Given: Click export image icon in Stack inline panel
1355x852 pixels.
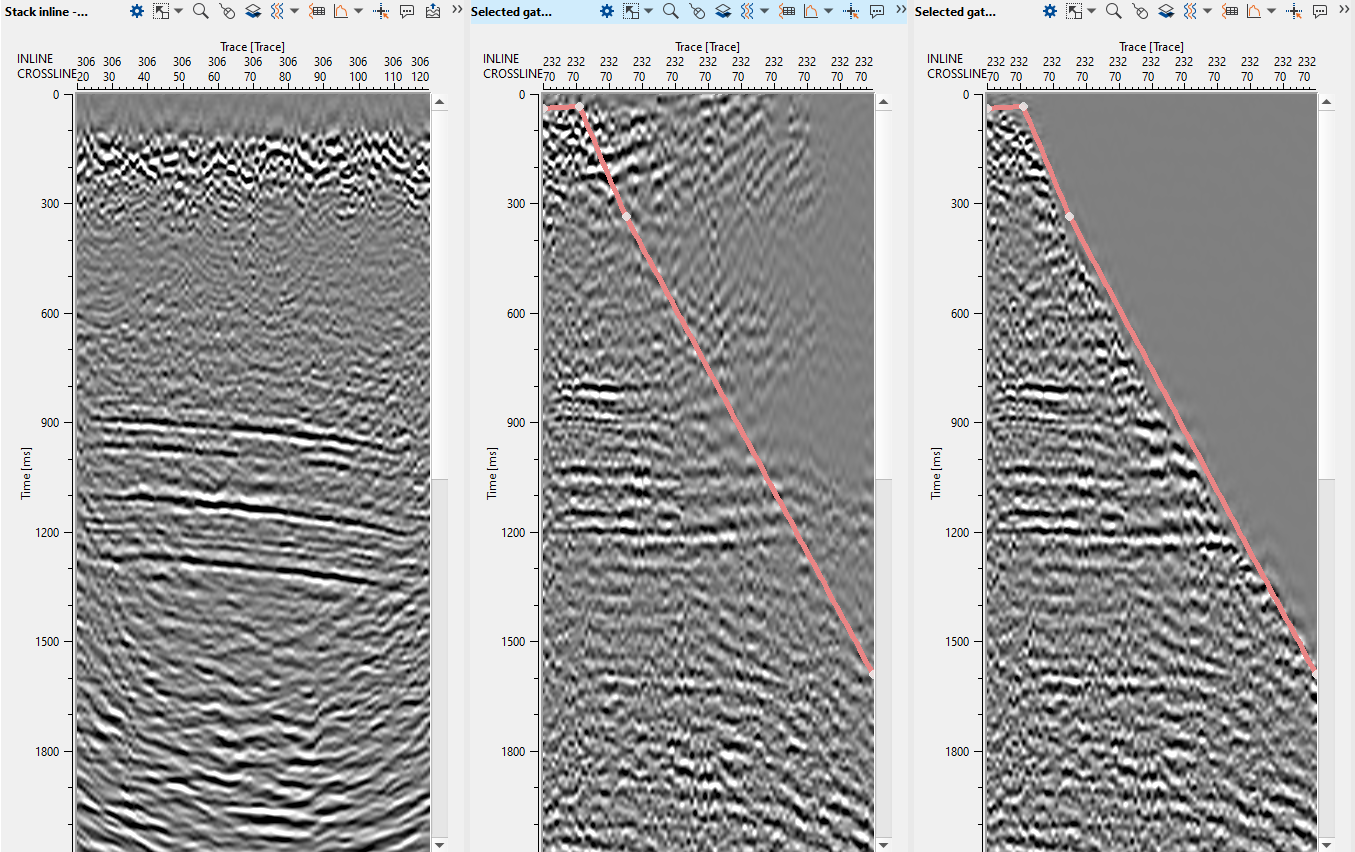Looking at the screenshot, I should 432,11.
